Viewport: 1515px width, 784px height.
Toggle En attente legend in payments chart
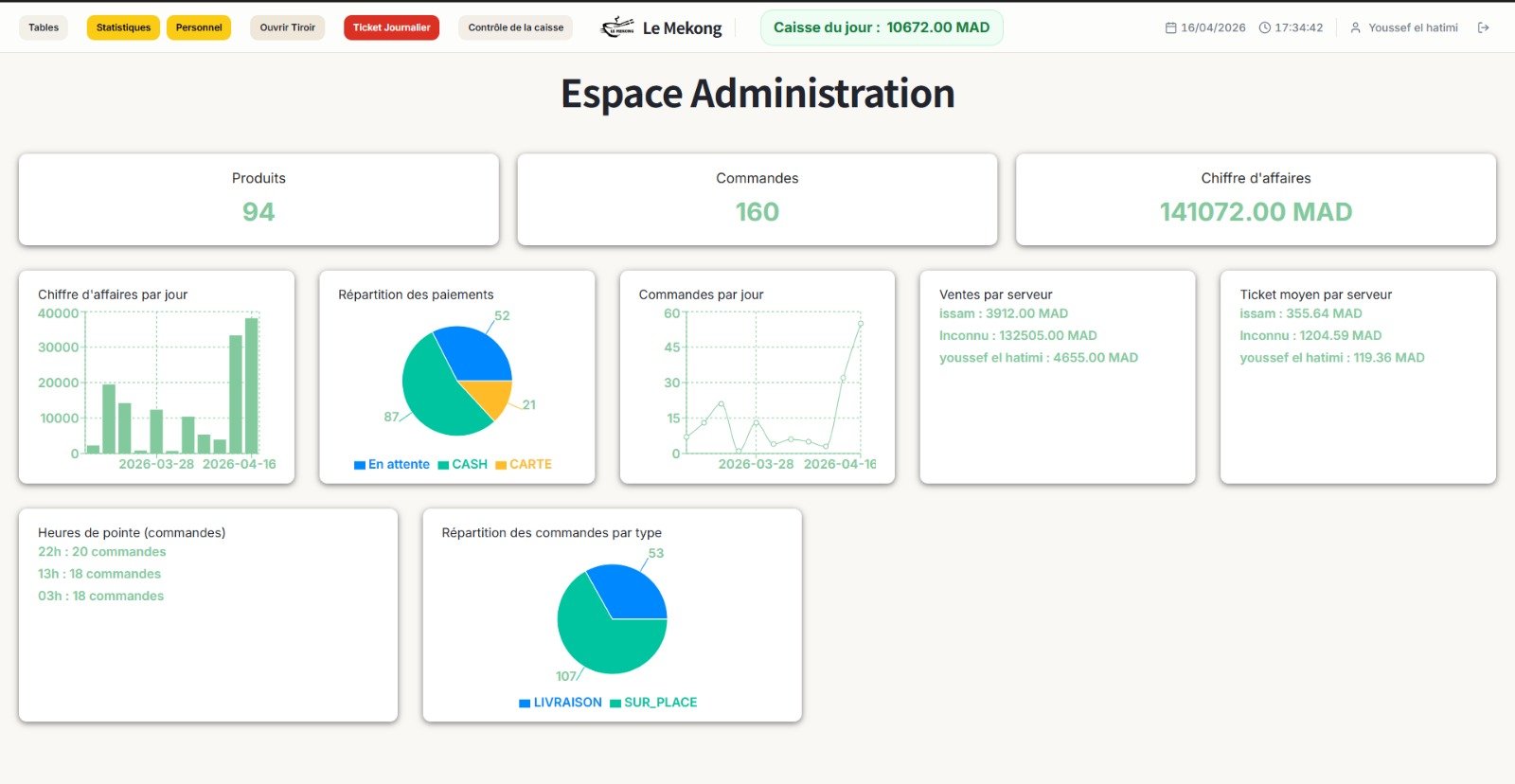tap(392, 464)
